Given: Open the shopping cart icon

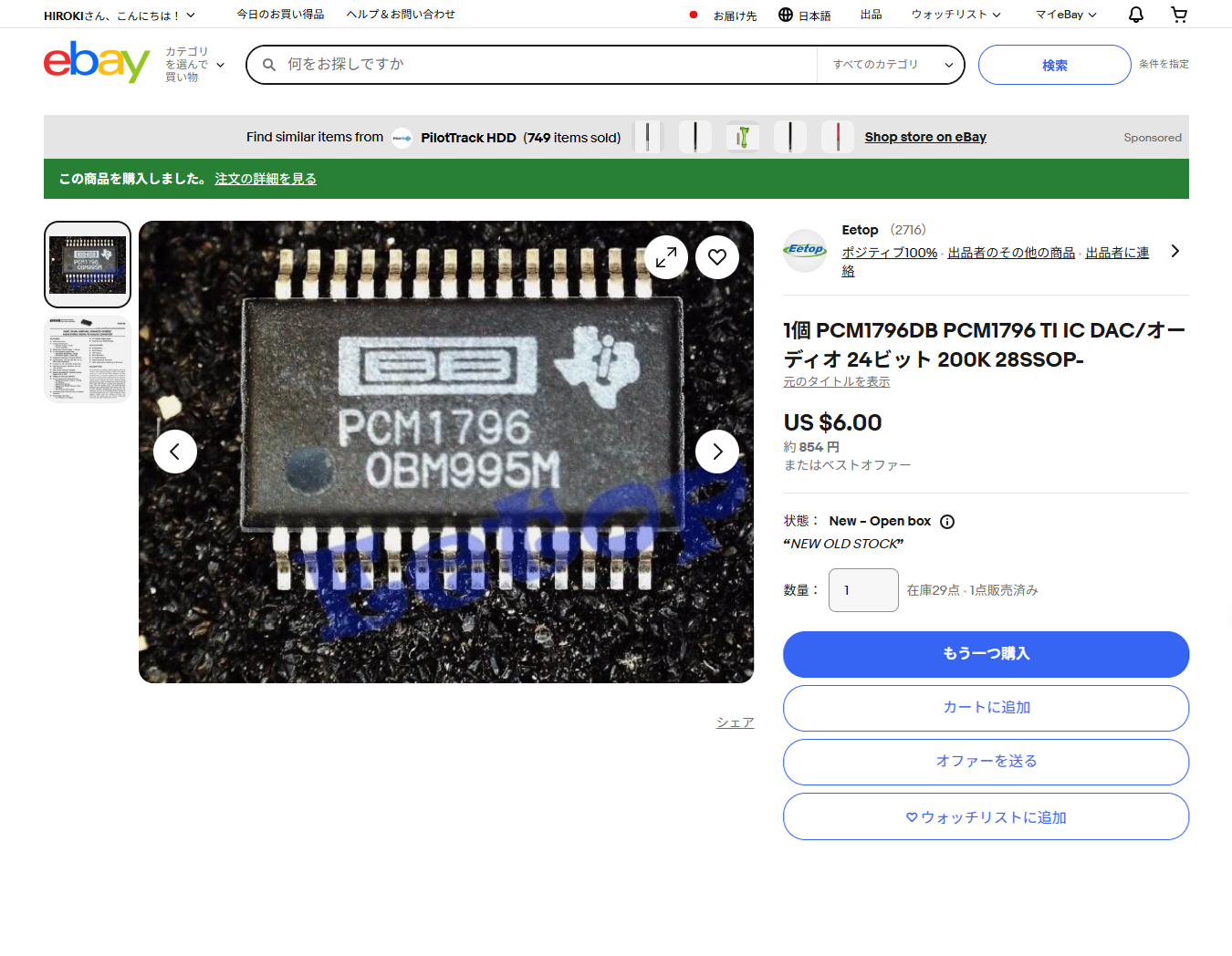Looking at the screenshot, I should [1179, 15].
